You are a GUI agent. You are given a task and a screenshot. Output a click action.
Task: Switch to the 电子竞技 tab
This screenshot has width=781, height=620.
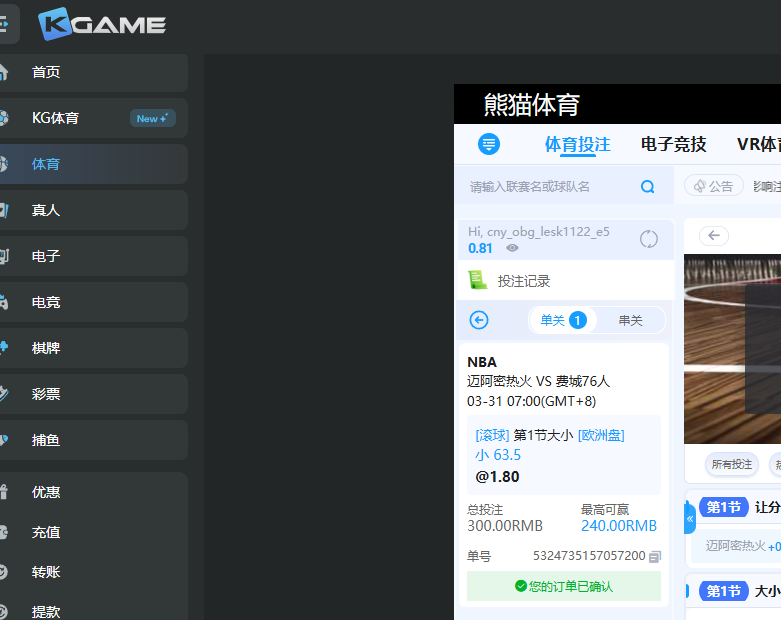pyautogui.click(x=673, y=144)
